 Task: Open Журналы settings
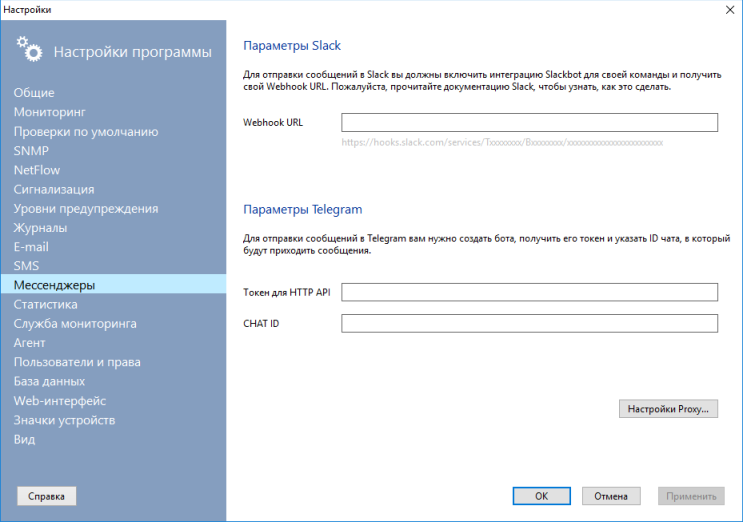coord(40,228)
